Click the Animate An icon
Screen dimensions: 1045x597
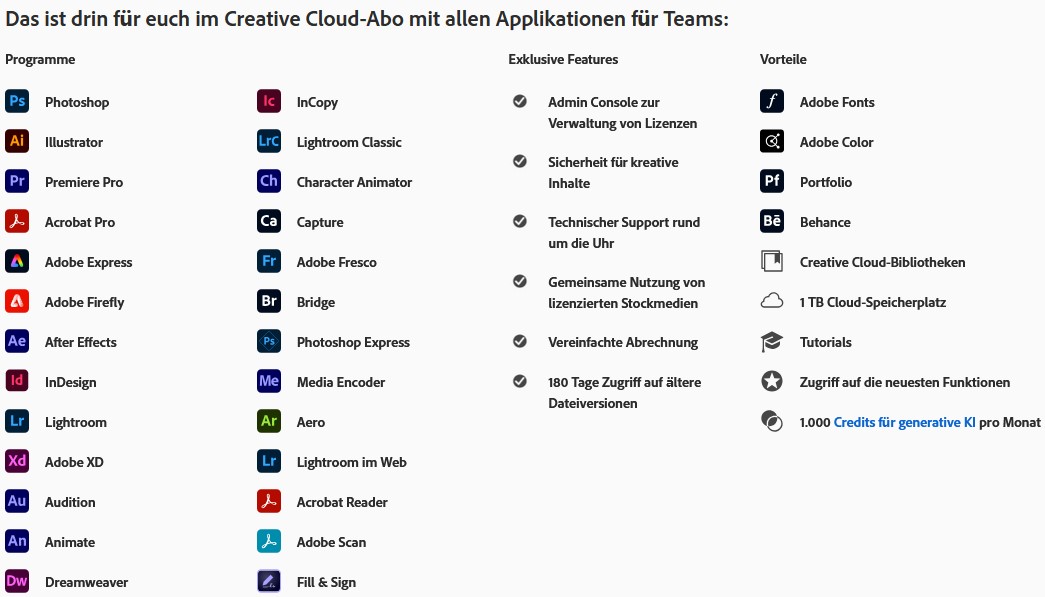tap(17, 541)
